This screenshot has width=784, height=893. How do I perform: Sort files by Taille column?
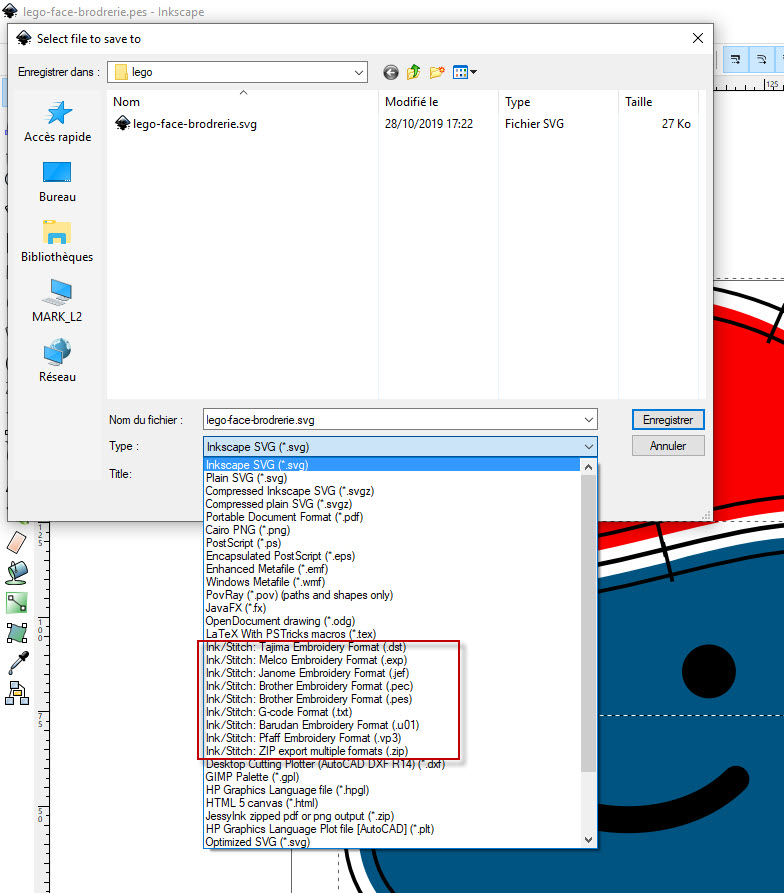point(658,101)
